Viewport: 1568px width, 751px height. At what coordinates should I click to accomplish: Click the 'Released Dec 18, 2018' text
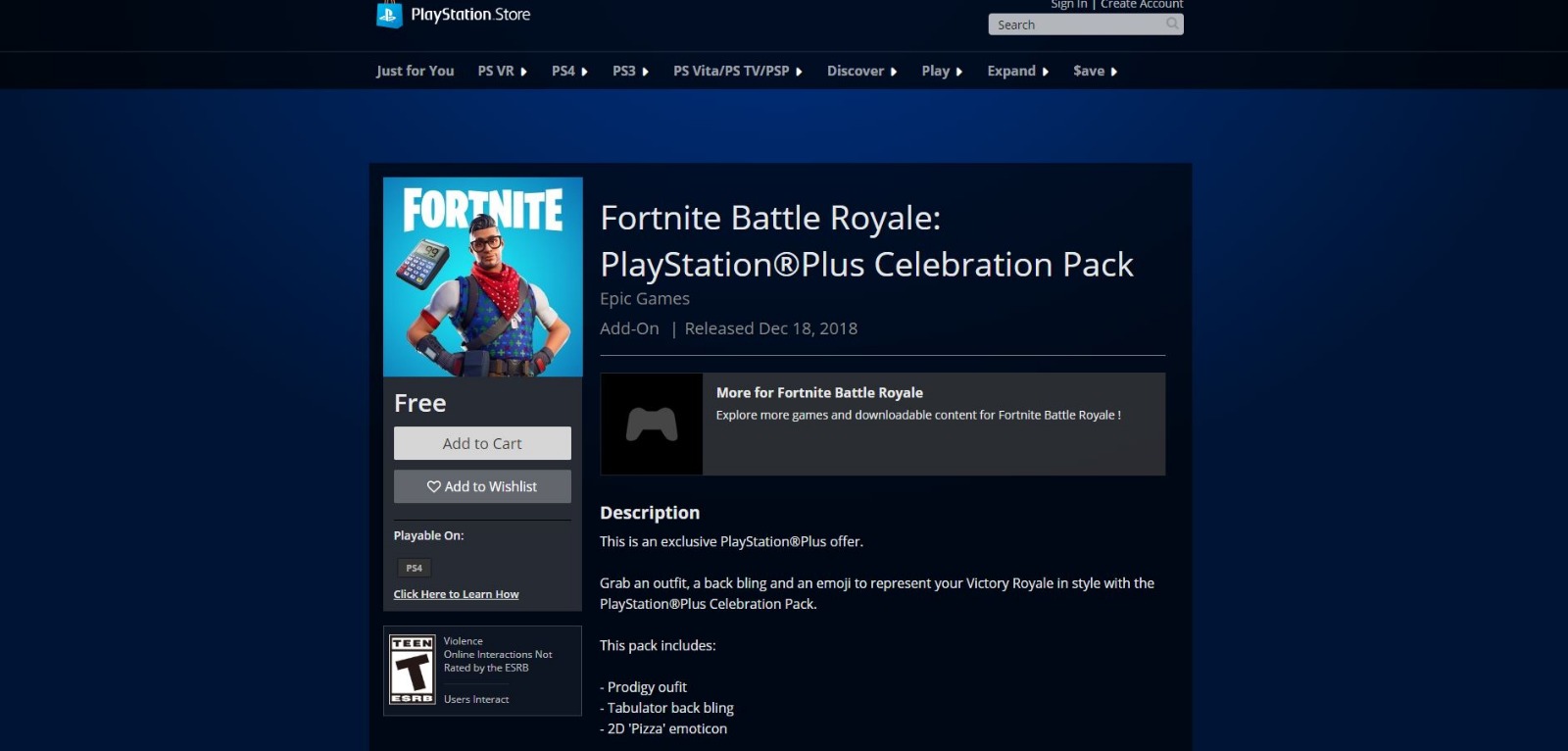click(x=770, y=328)
